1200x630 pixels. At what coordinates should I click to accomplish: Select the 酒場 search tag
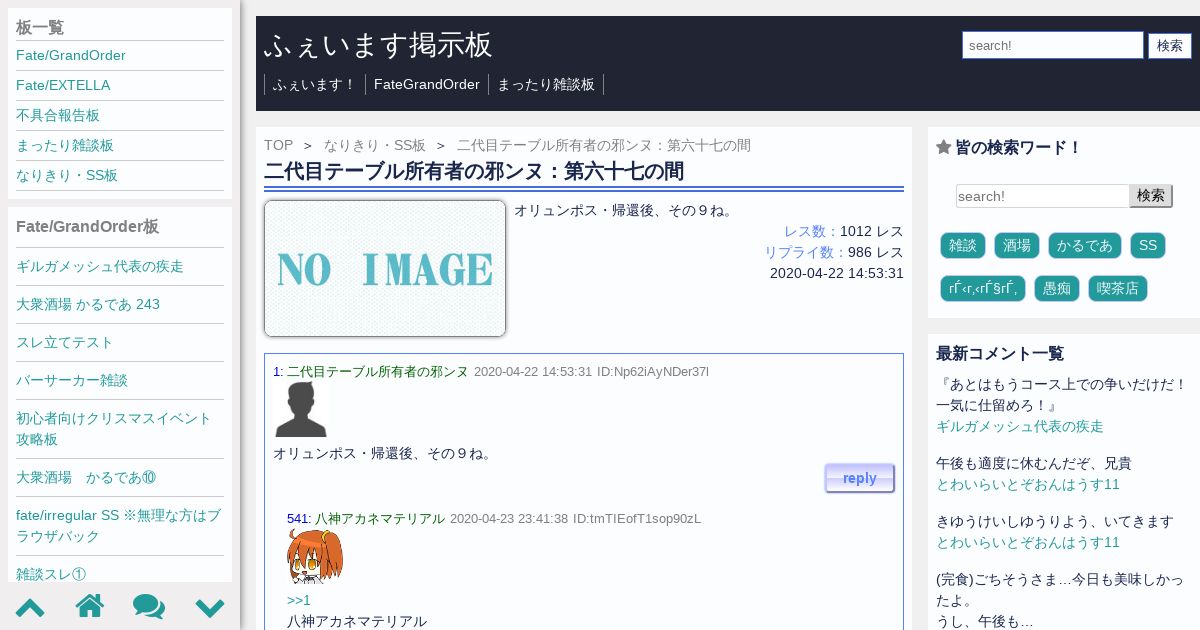(1017, 245)
